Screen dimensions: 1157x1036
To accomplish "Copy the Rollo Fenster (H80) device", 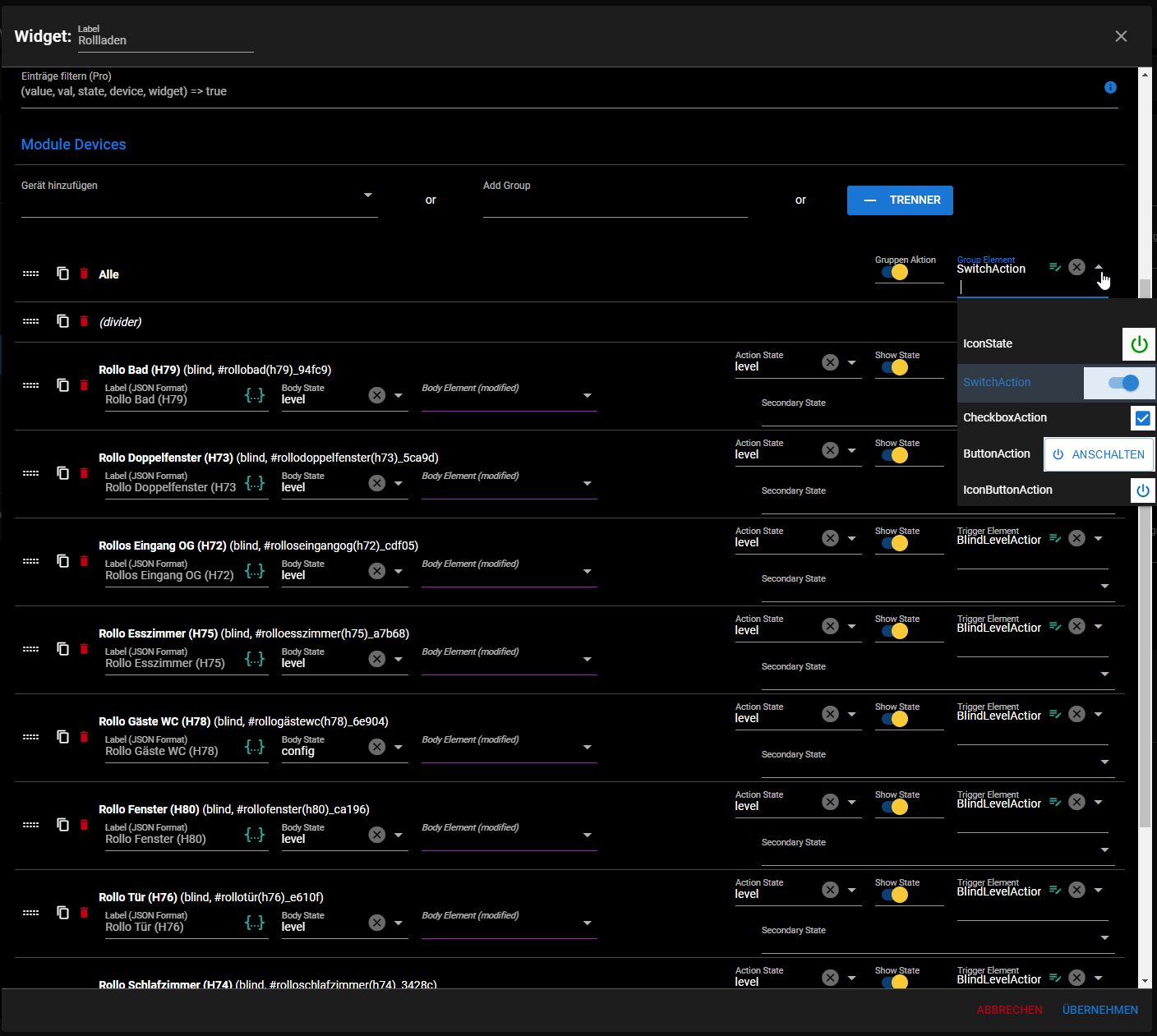I will pos(62,824).
